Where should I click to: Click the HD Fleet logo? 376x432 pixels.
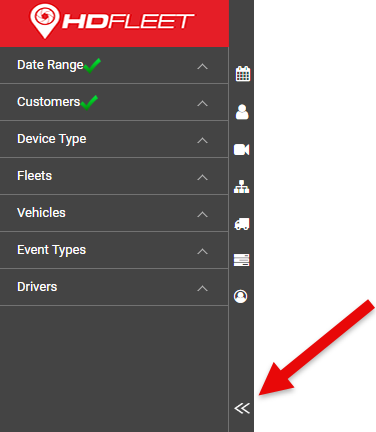tap(112, 21)
